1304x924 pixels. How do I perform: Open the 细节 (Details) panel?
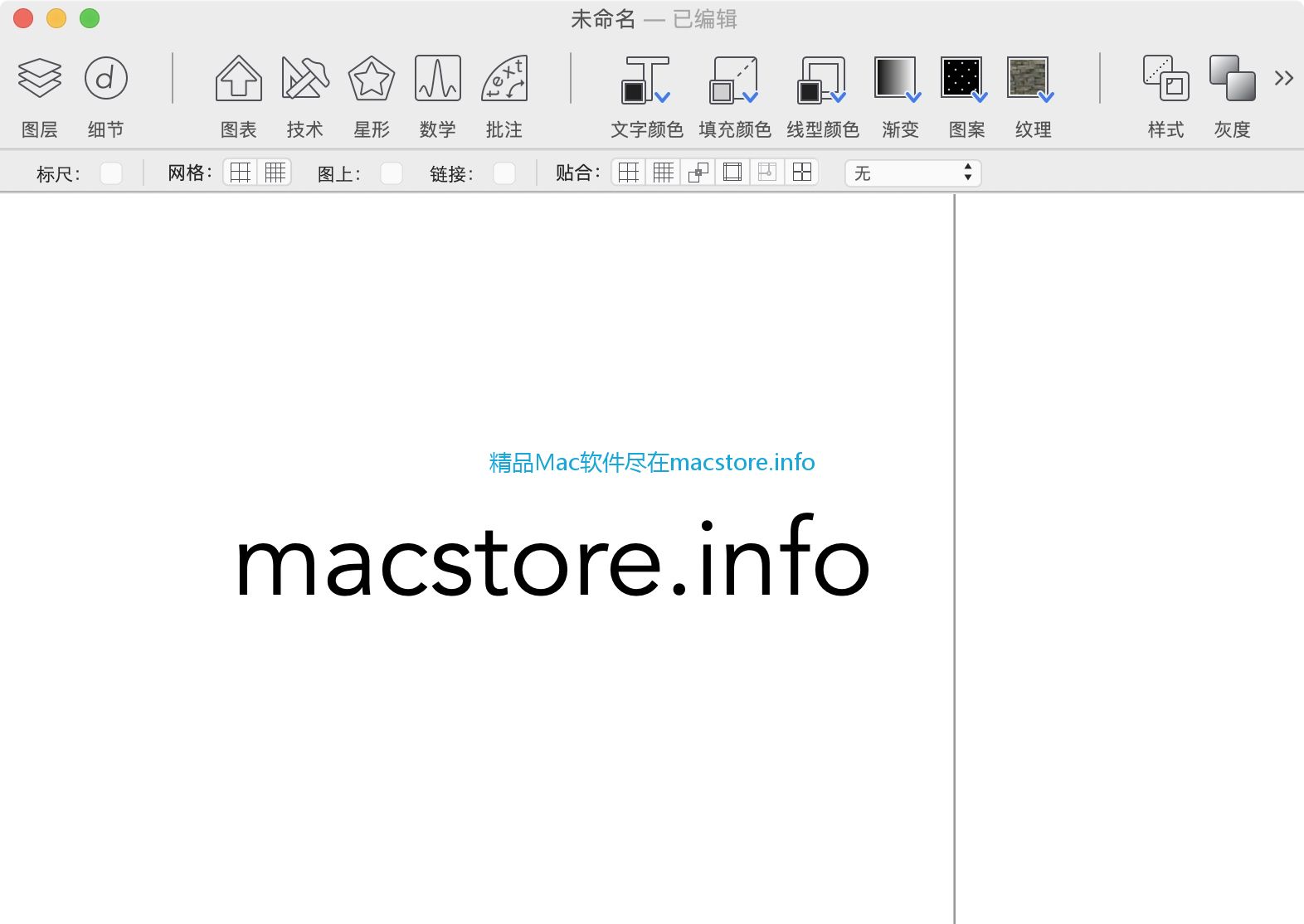pos(106,79)
